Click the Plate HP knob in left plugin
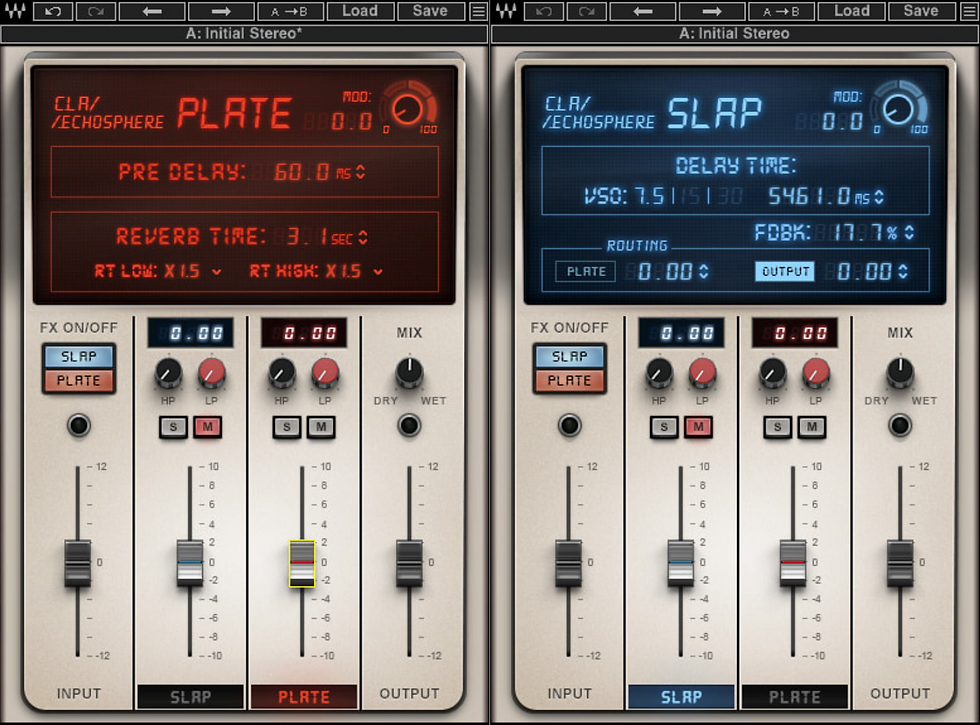This screenshot has width=980, height=725. (281, 372)
